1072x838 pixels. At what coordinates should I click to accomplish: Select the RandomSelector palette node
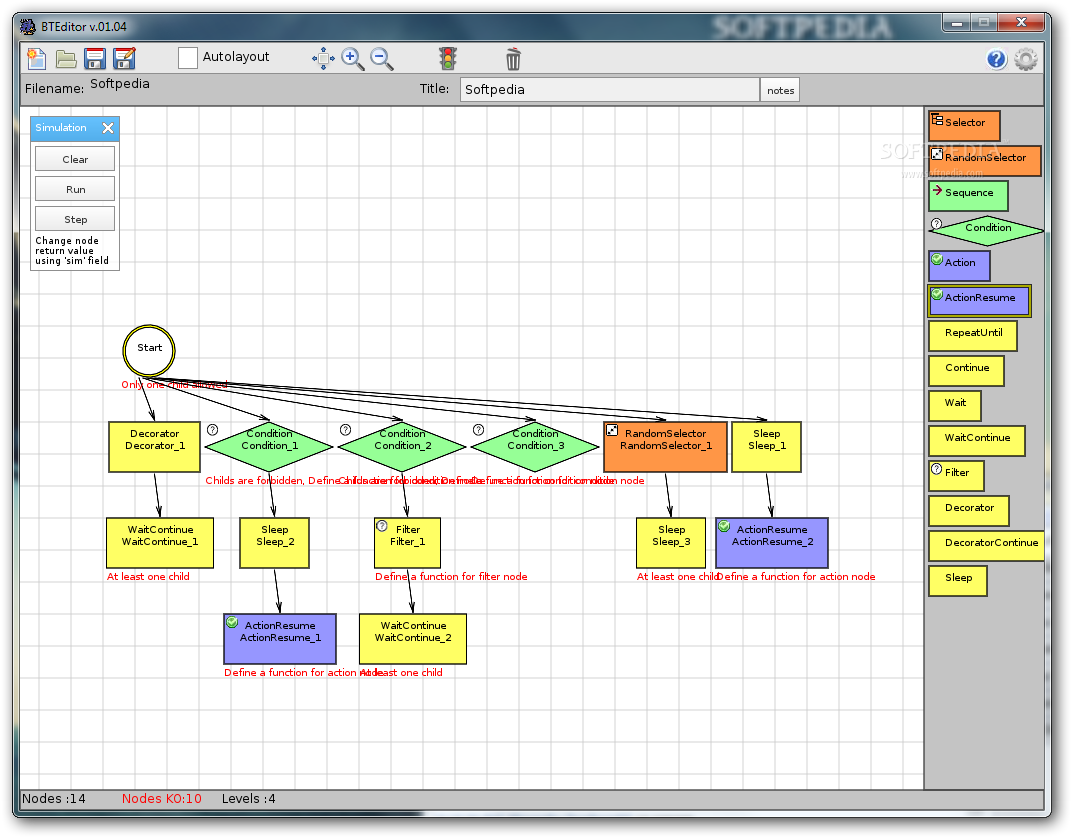coord(984,161)
